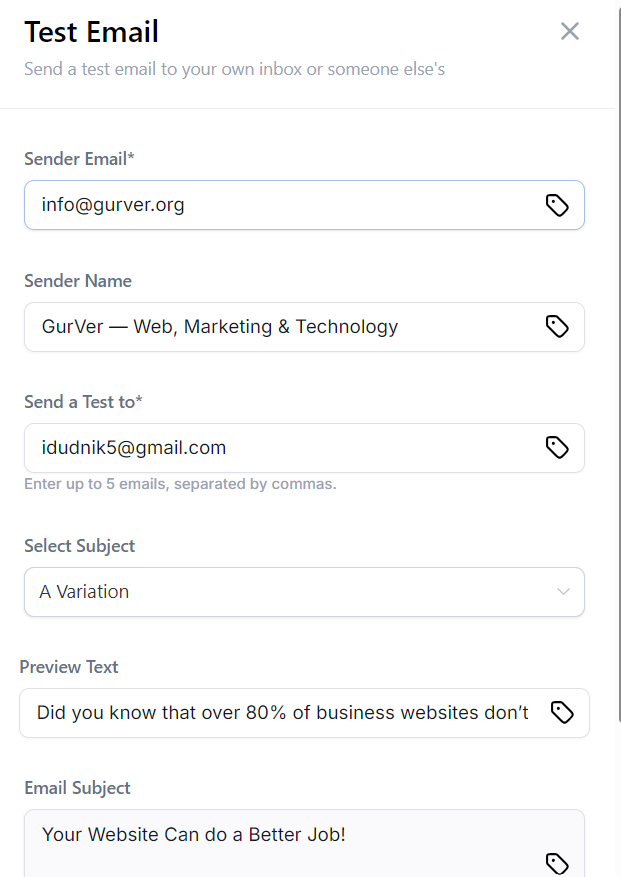Click the Email Subject label
The width and height of the screenshot is (621, 877).
[x=77, y=788]
